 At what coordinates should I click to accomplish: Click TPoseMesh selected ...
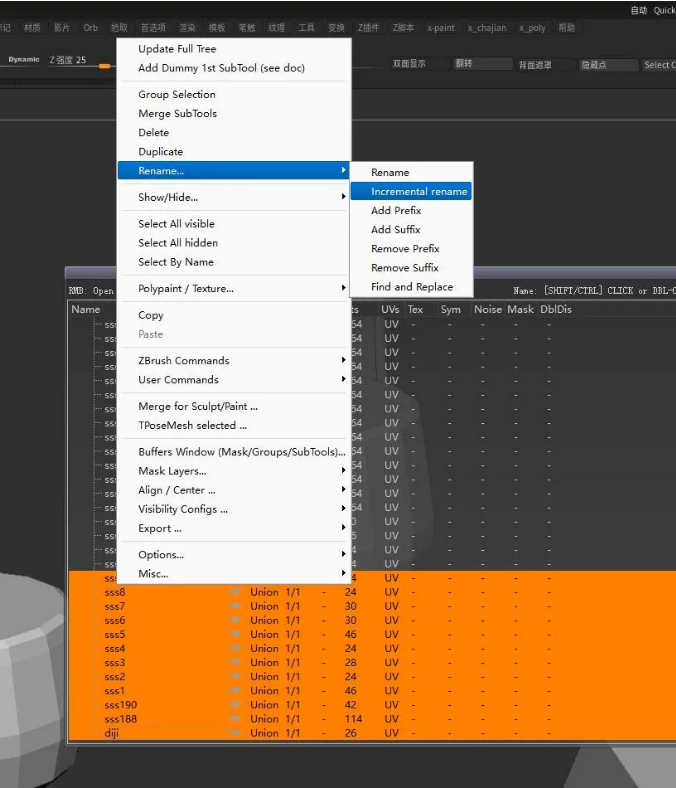[x=234, y=425]
